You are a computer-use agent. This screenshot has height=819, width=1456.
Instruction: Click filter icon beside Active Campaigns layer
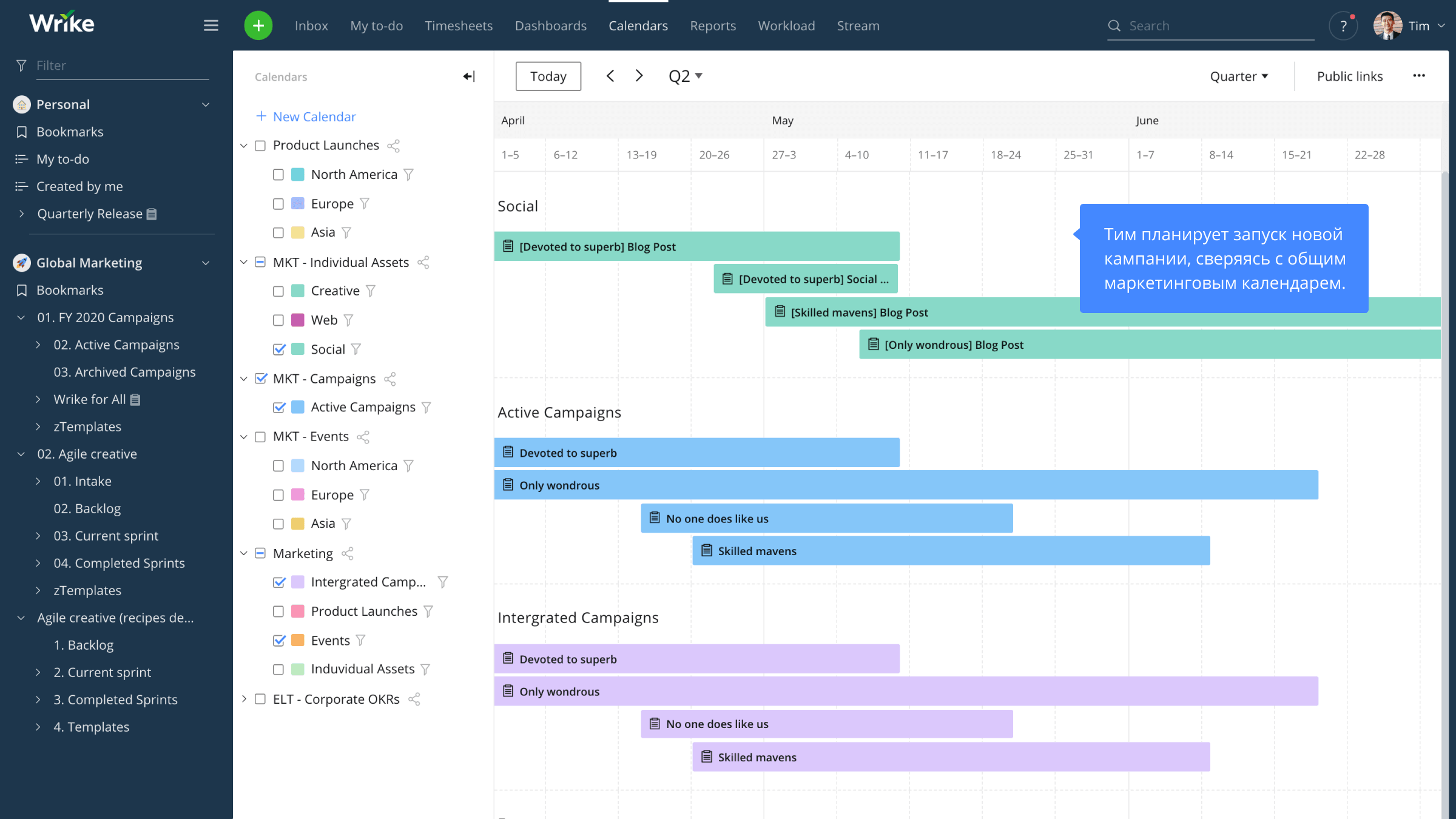[426, 408]
